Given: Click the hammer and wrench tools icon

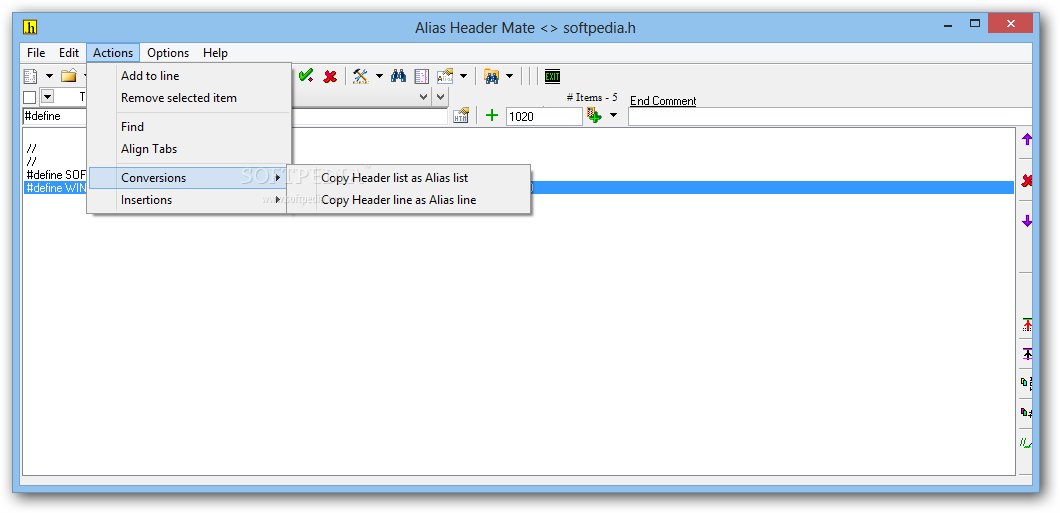Looking at the screenshot, I should pos(361,76).
